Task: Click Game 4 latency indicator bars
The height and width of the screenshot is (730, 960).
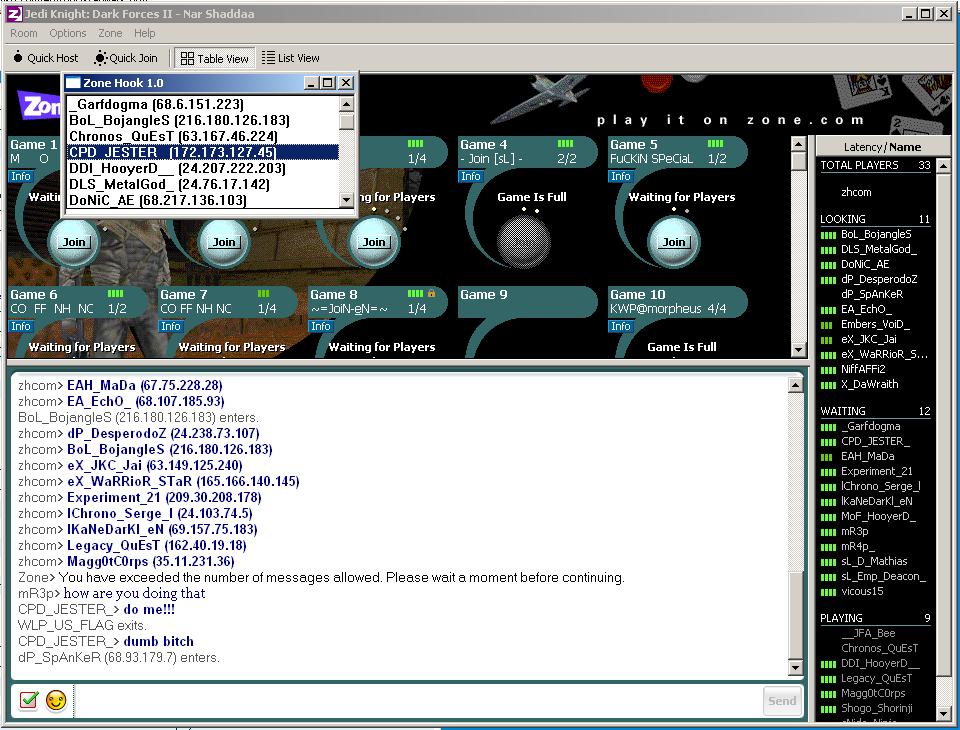Action: pos(565,144)
